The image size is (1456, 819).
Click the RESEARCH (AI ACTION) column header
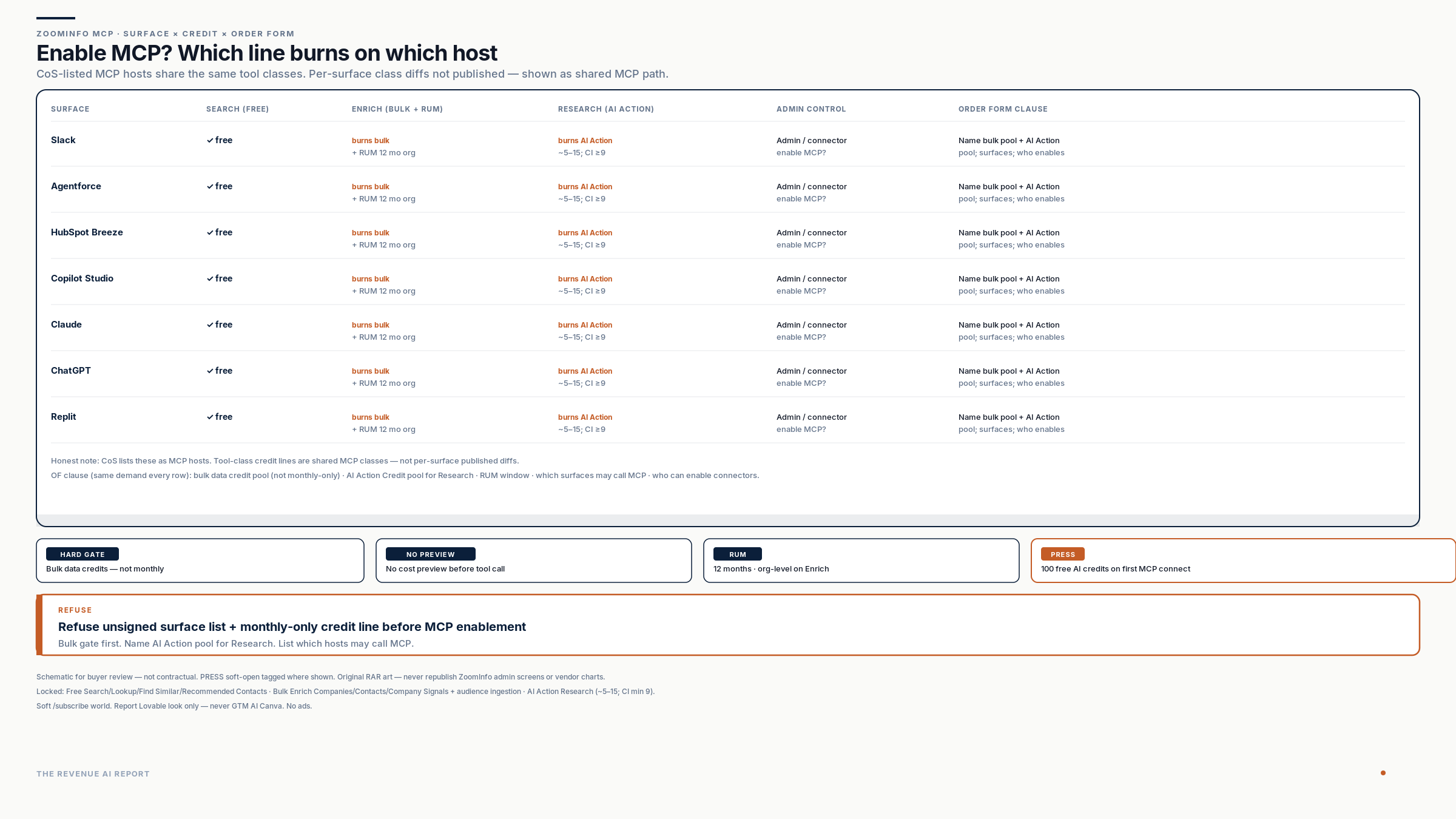[x=606, y=109]
